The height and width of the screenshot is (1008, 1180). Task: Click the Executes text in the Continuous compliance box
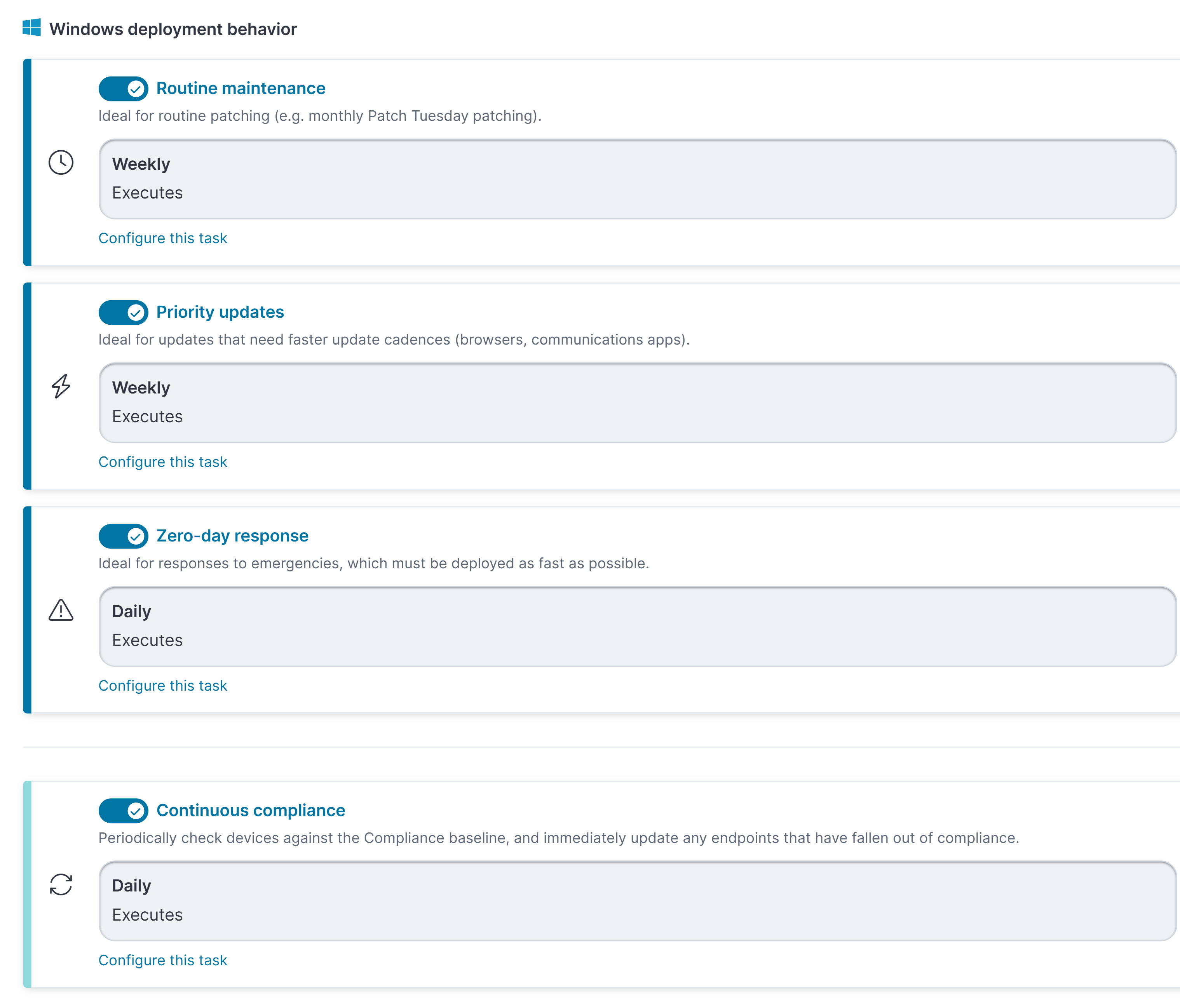click(148, 915)
